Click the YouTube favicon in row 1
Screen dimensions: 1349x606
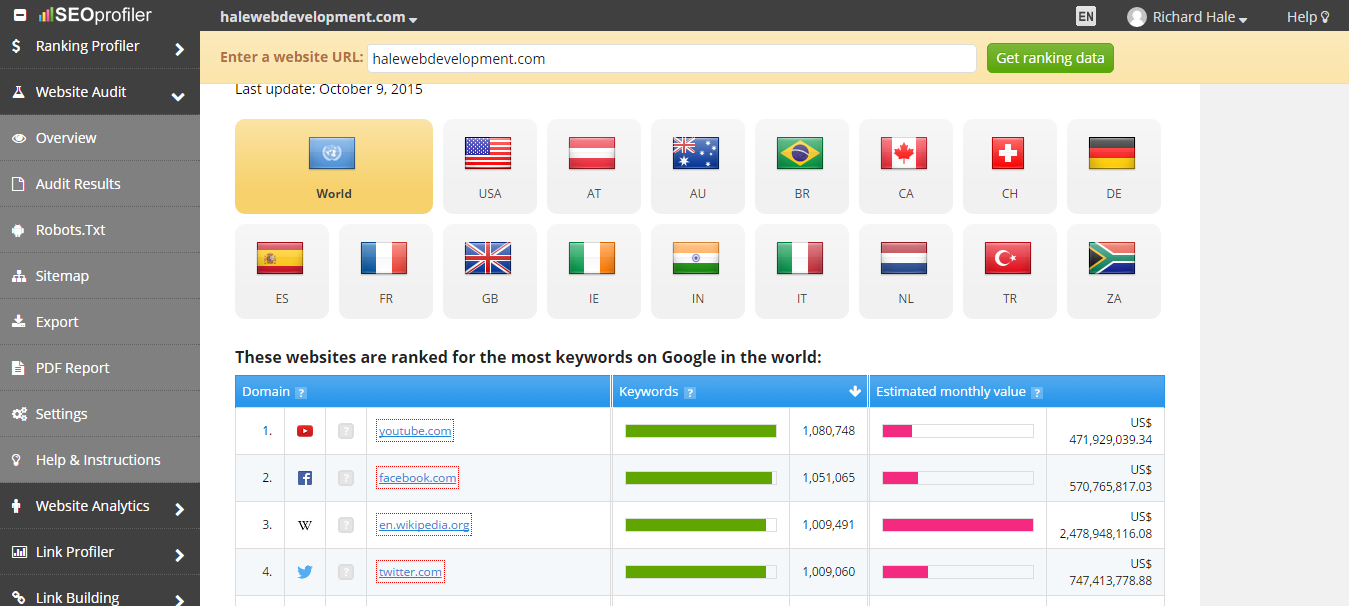305,431
